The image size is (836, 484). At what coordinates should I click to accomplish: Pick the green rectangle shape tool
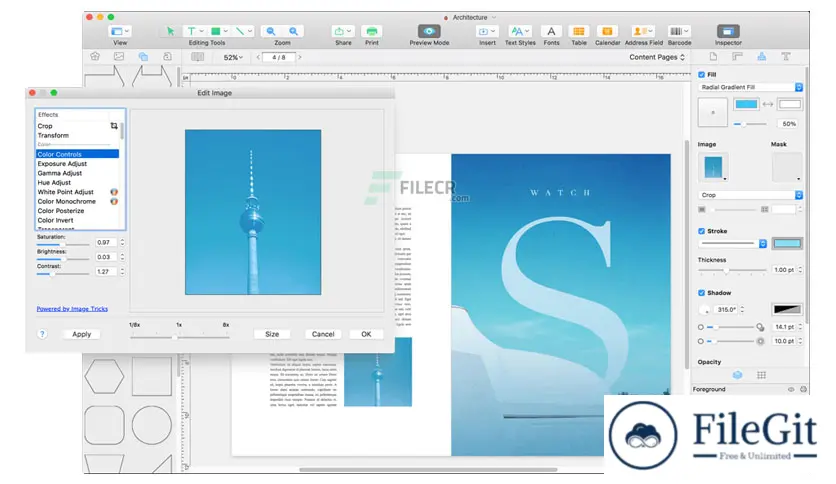216,31
